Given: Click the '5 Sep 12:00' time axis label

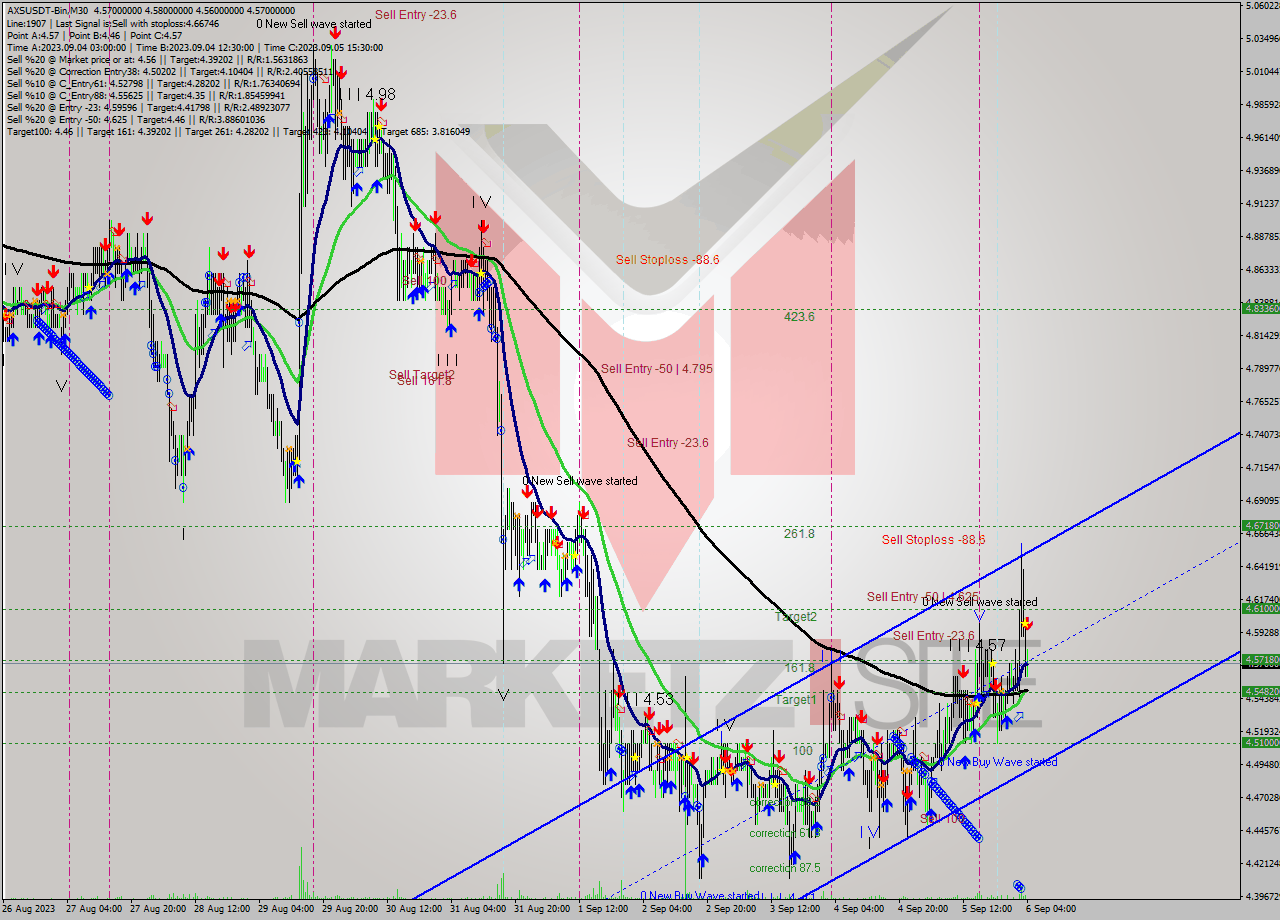Looking at the screenshot, I should tap(987, 909).
